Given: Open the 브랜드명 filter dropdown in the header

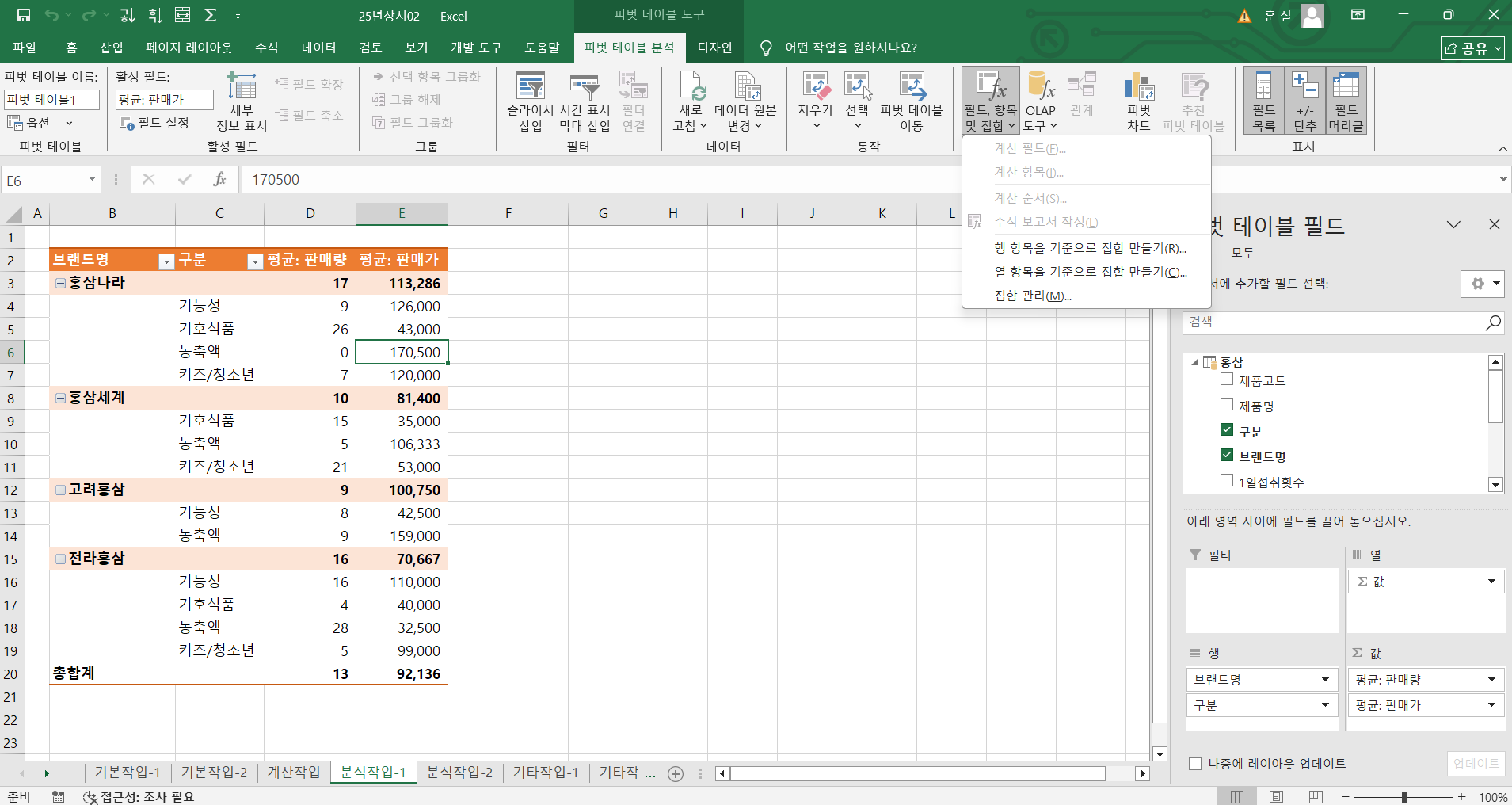Looking at the screenshot, I should (x=166, y=262).
